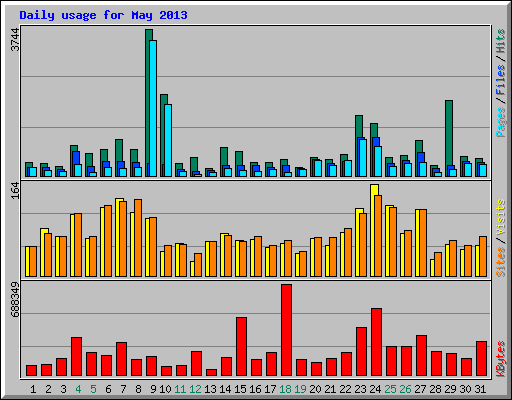
Task: Click the red KBytes bar for day 18
Action: 286,330
